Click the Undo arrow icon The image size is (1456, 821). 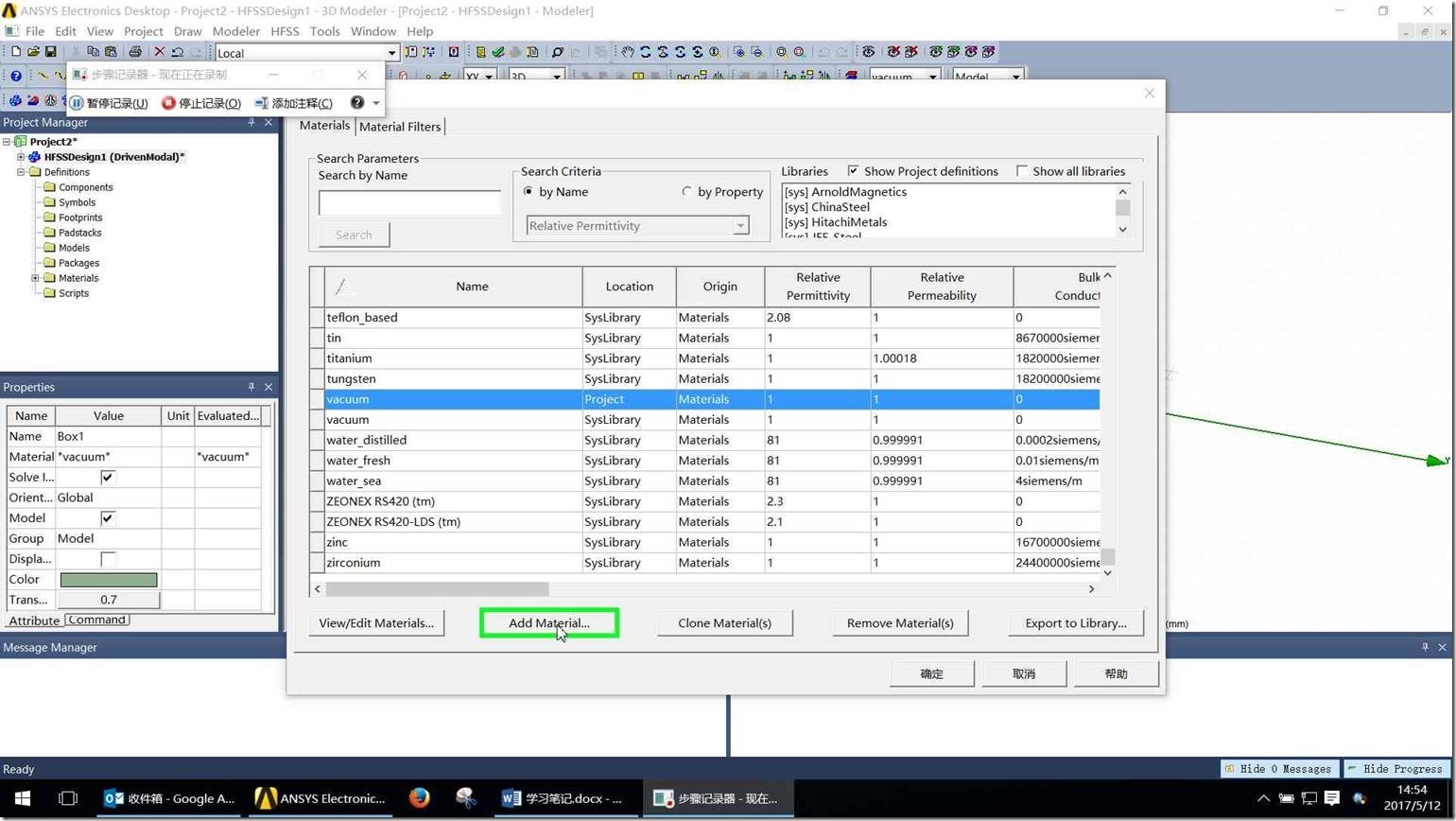coord(177,52)
